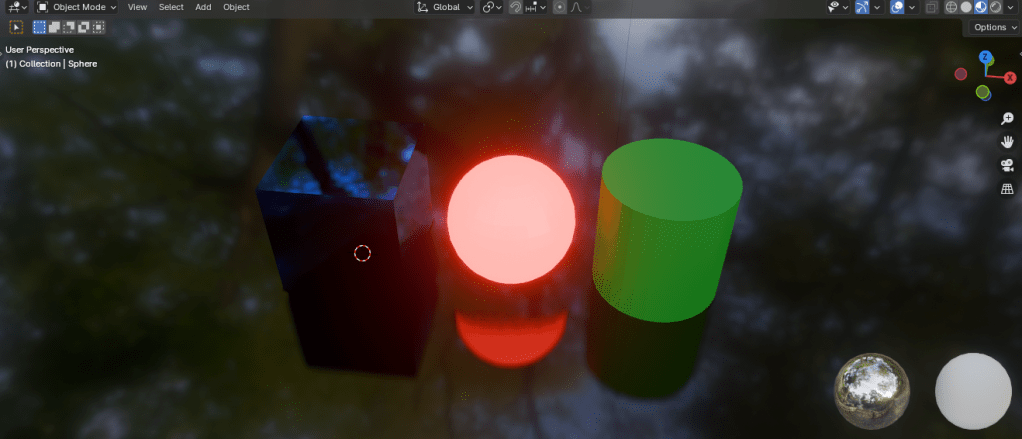Toggle proportional editing button
Screen dimensions: 1022x439
pyautogui.click(x=560, y=7)
